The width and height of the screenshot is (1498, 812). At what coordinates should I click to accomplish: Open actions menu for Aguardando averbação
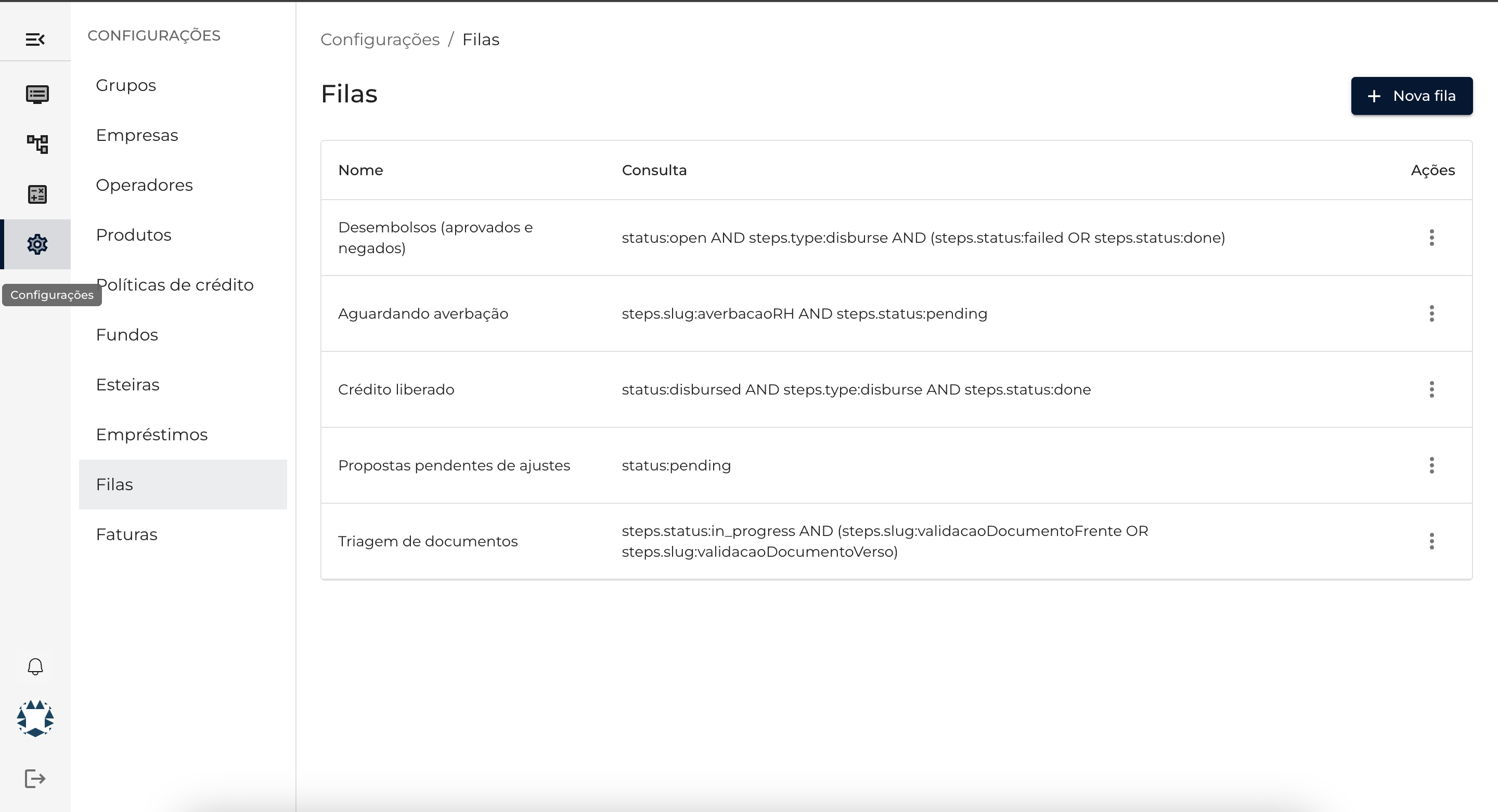[1431, 314]
